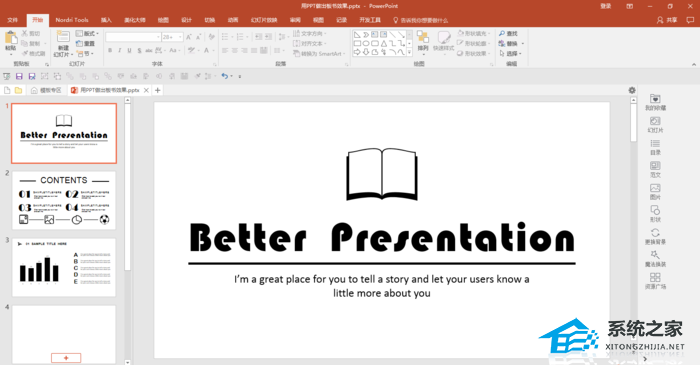Toggle Bold formatting

pyautogui.click(x=110, y=50)
